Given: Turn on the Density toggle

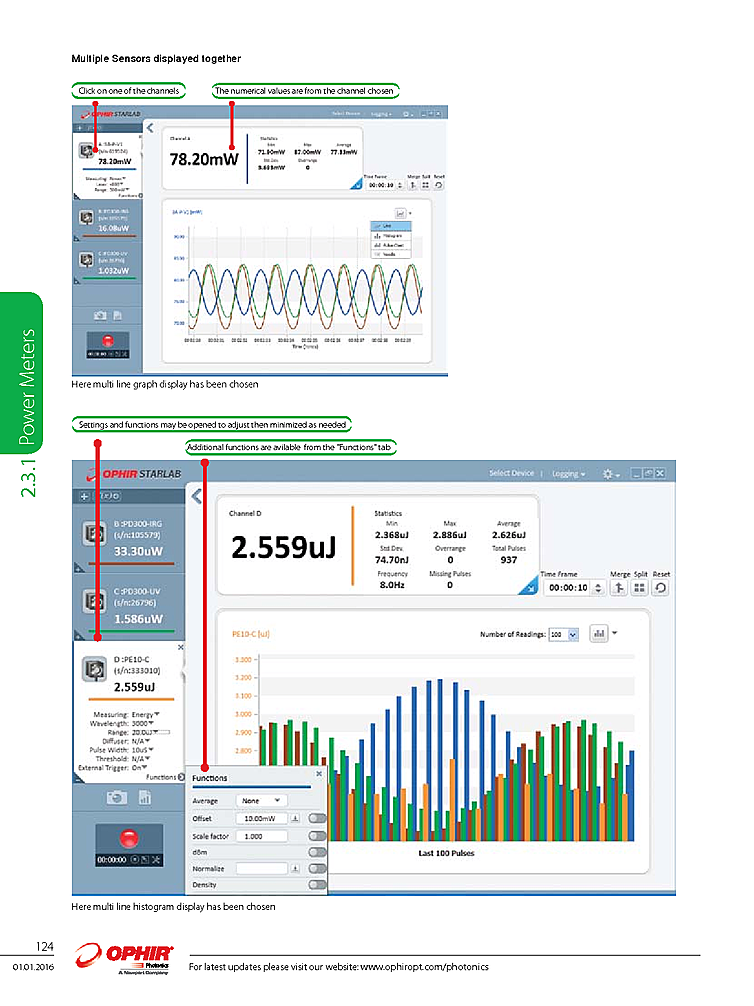Looking at the screenshot, I should 317,885.
